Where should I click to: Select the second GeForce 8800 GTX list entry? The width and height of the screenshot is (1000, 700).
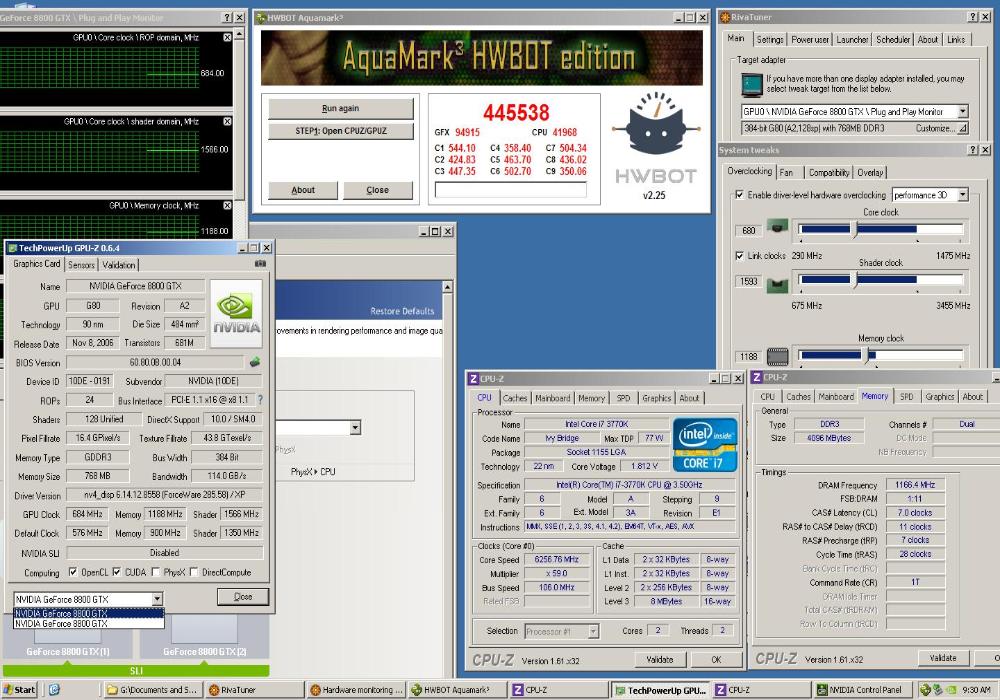pyautogui.click(x=89, y=623)
